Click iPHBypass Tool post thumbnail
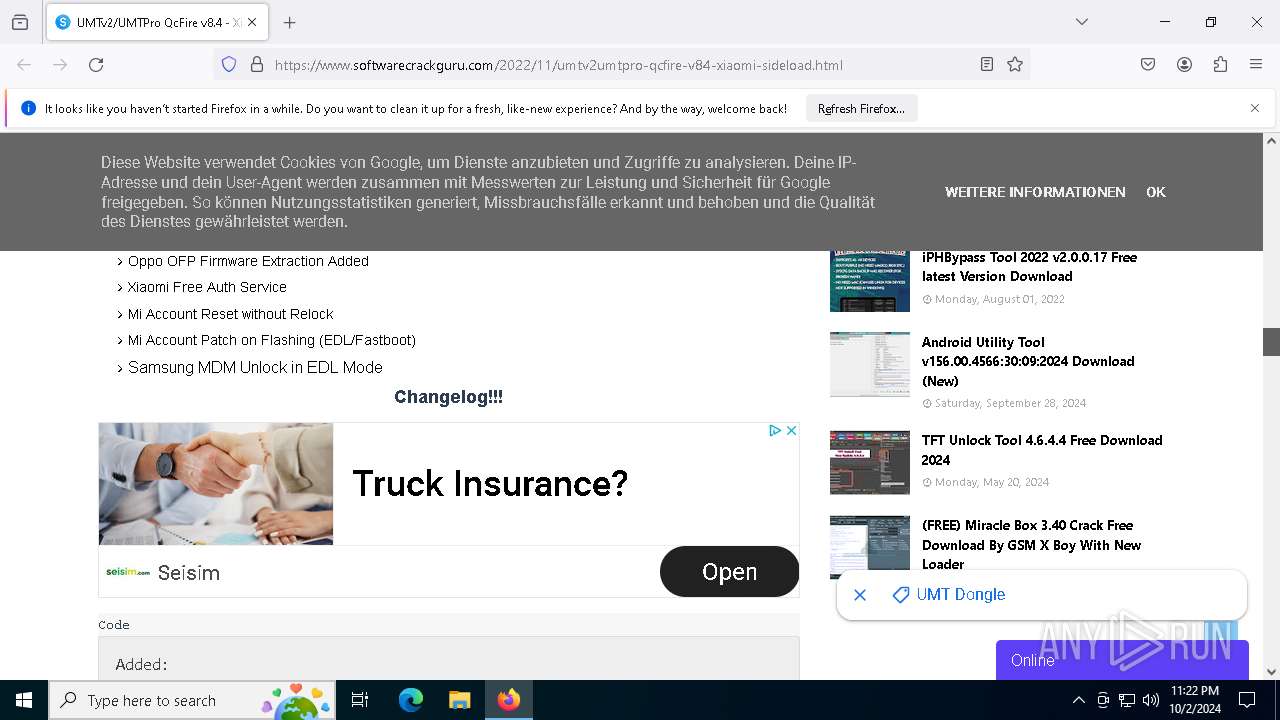 [x=870, y=279]
